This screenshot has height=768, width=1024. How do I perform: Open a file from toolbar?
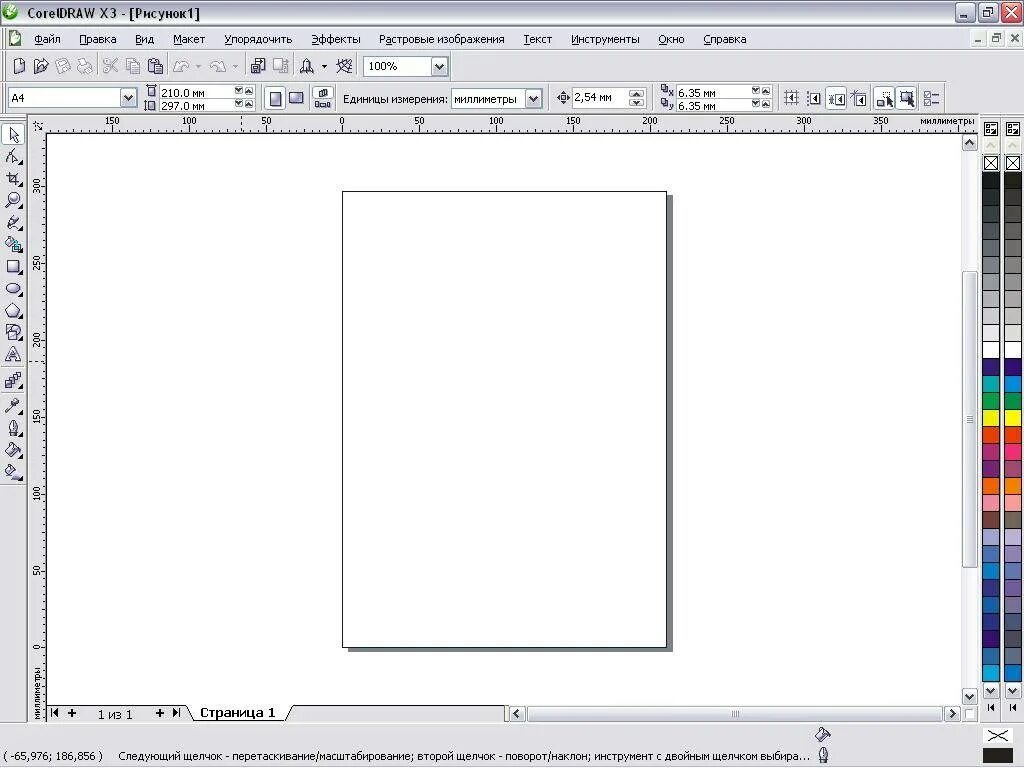coord(40,66)
